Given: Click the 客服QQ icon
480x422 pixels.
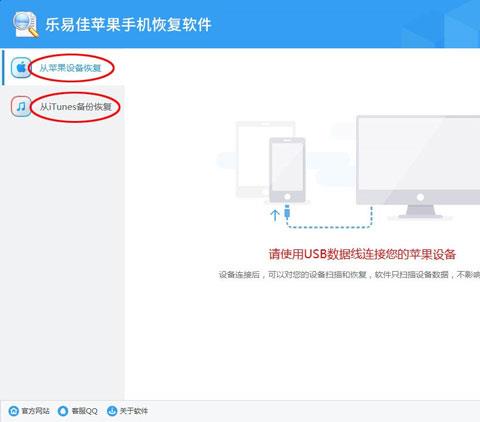Looking at the screenshot, I should [63, 411].
